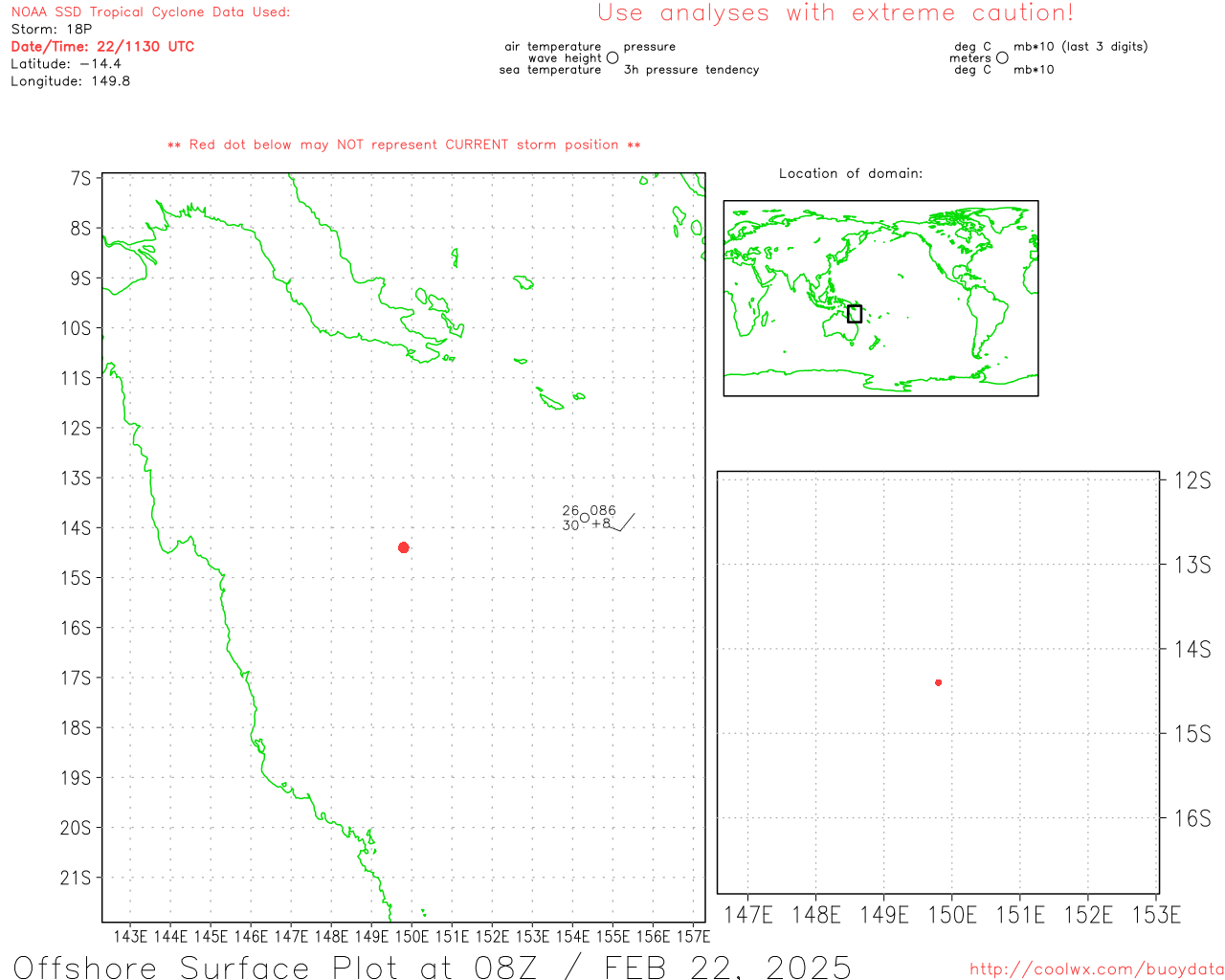
Task: Click the '153E' label on inset map
Action: (1156, 915)
